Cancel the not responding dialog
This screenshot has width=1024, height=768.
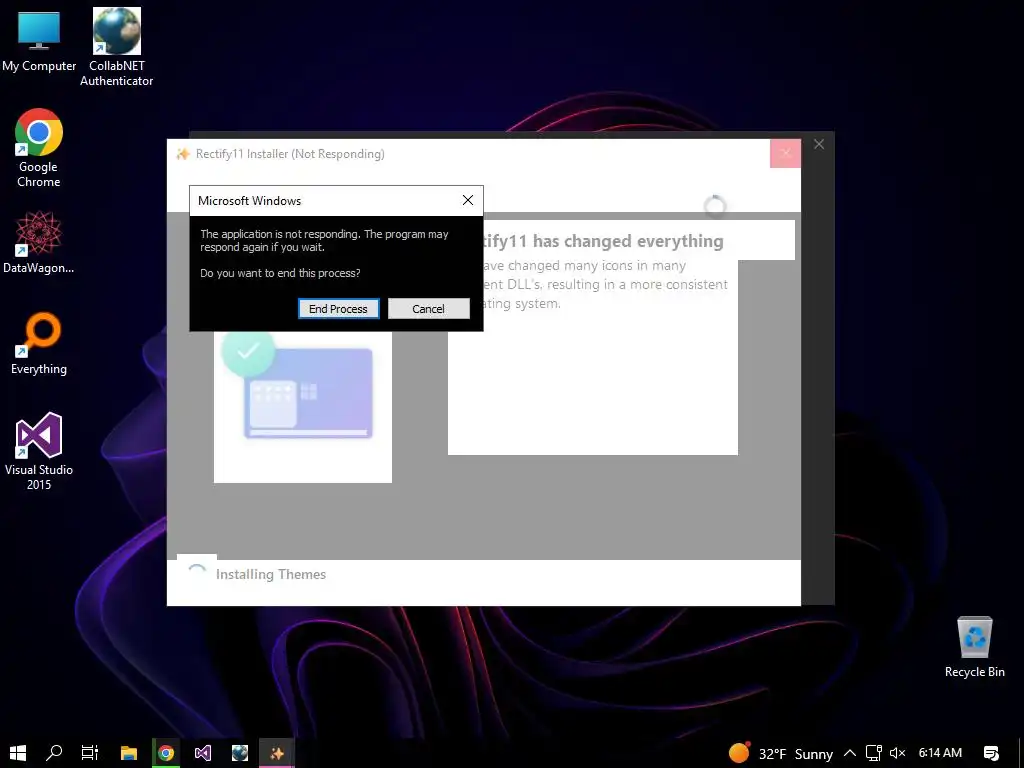(428, 309)
